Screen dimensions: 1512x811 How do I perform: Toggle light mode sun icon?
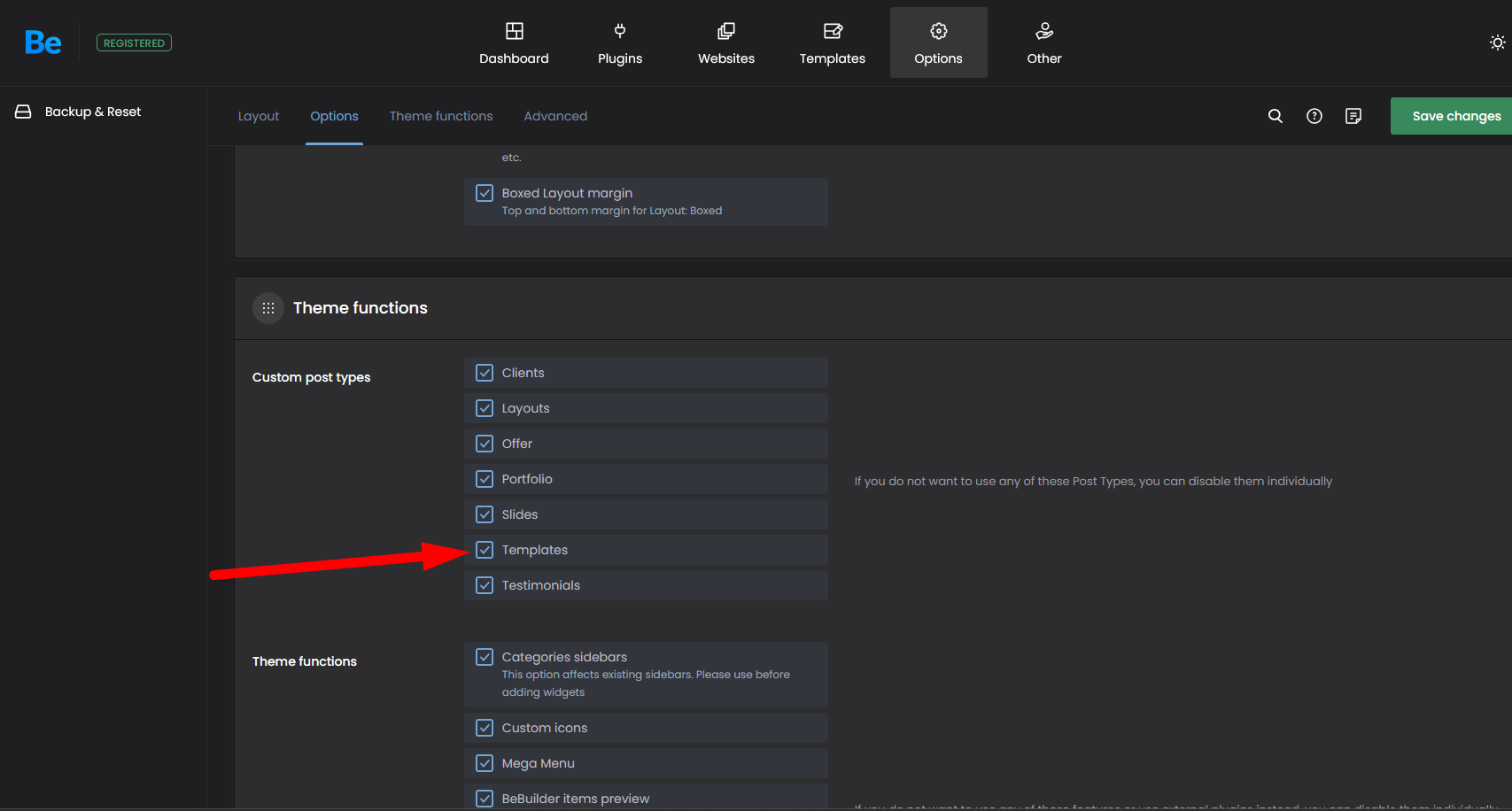[x=1497, y=42]
